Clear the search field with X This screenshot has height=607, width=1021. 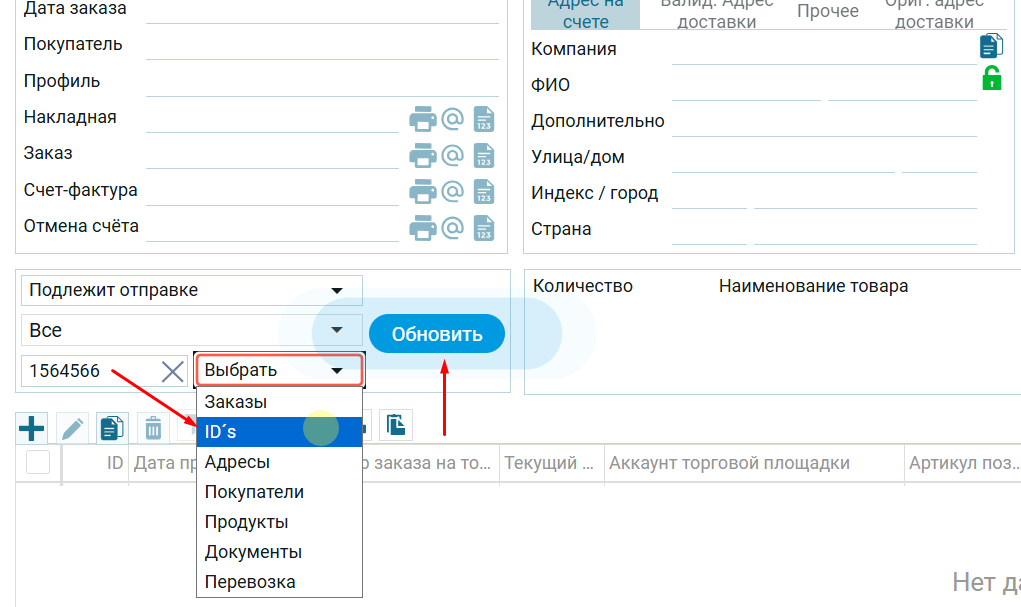coord(173,371)
